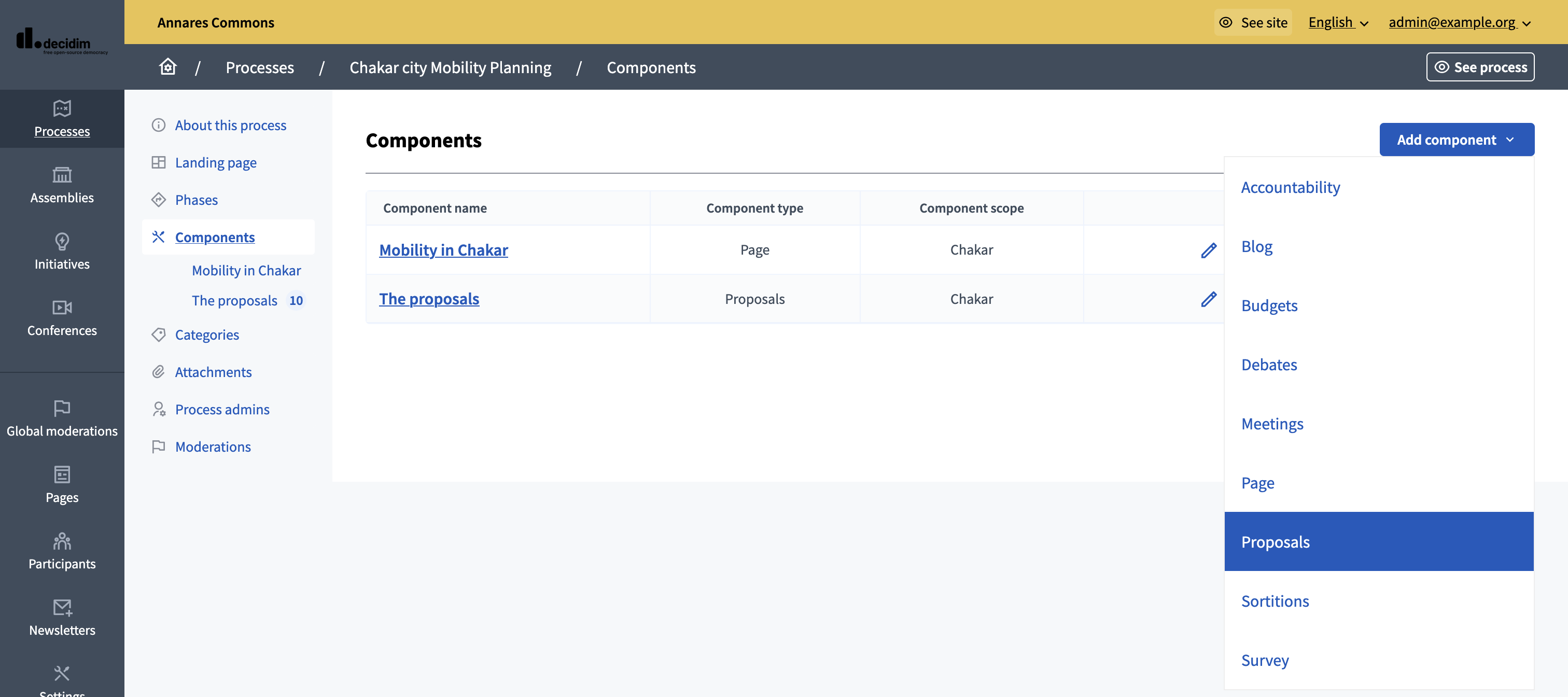Select Proposals from the Add component menu
This screenshot has height=697, width=1568.
[x=1276, y=541]
